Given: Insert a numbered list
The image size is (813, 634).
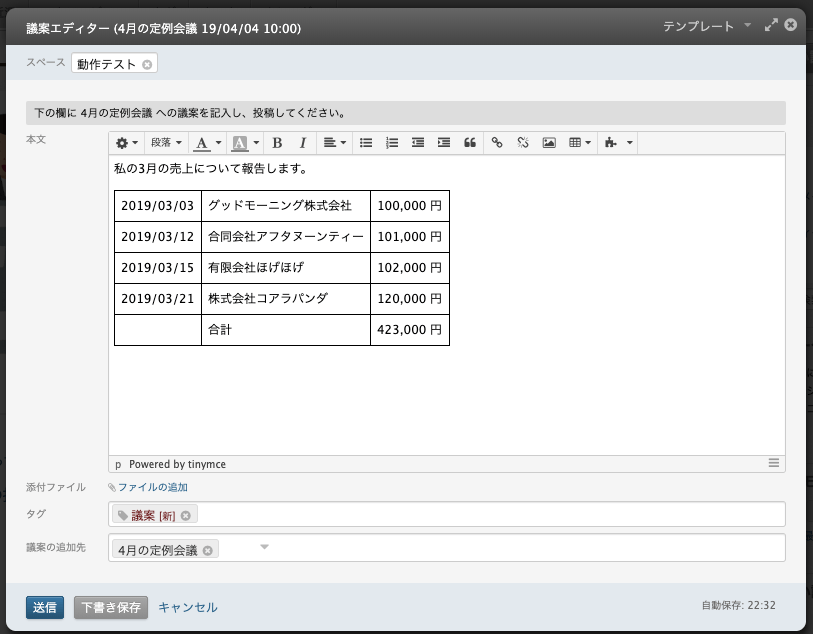Looking at the screenshot, I should (x=392, y=143).
